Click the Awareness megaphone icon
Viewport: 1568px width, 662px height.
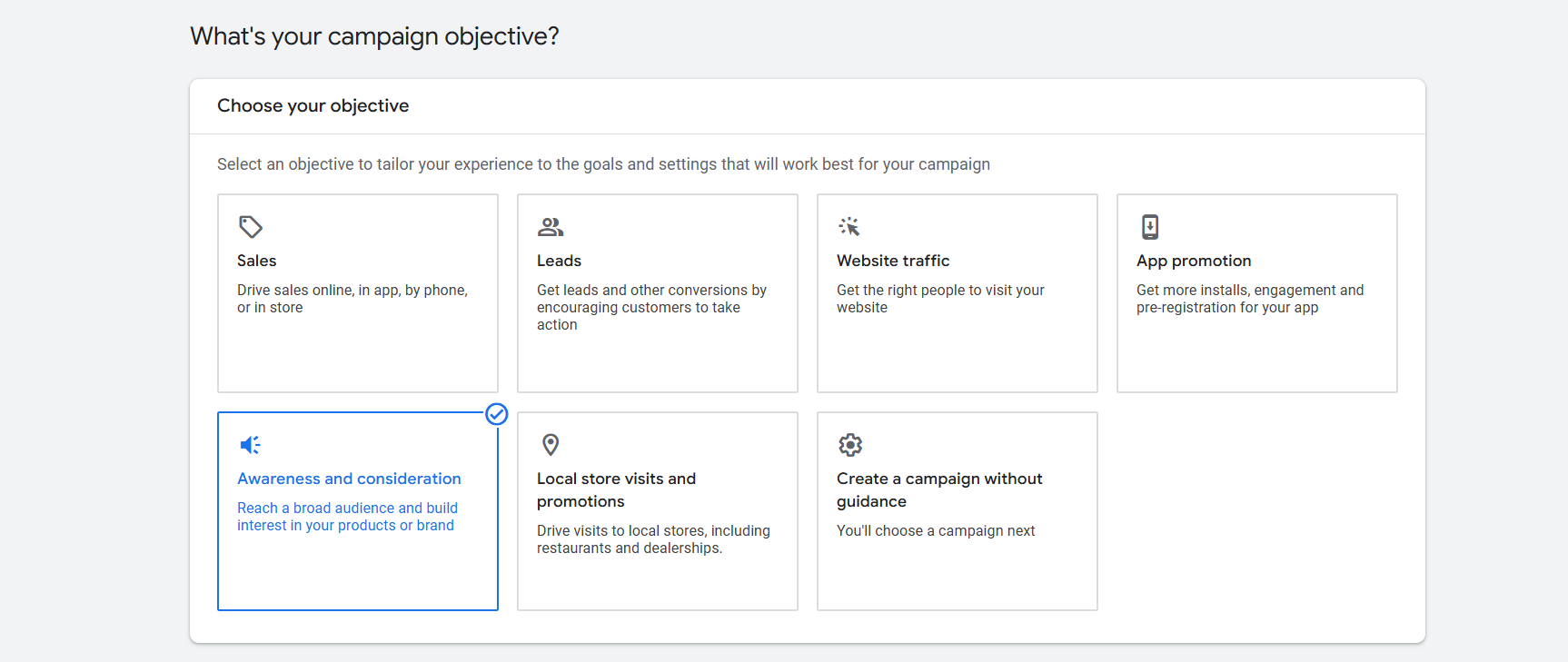coord(250,444)
